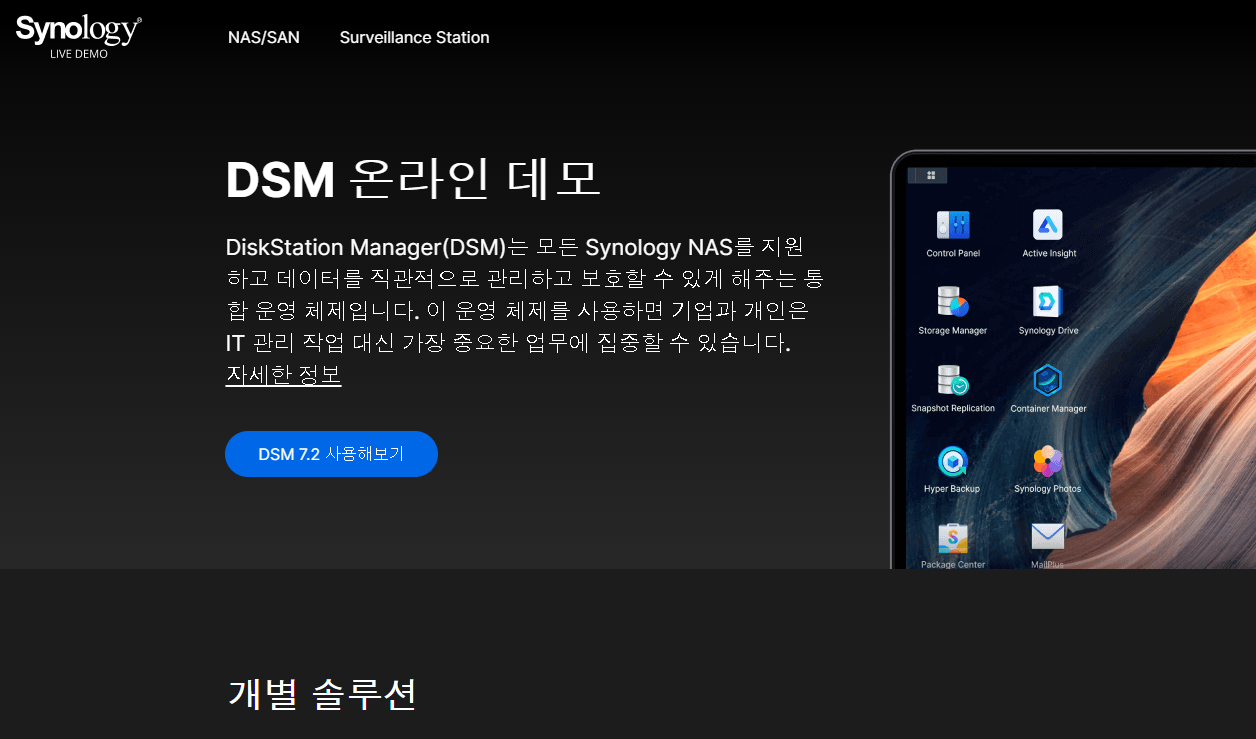Click the 개별 솔루션 section heading
The width and height of the screenshot is (1256, 739).
pos(322,693)
